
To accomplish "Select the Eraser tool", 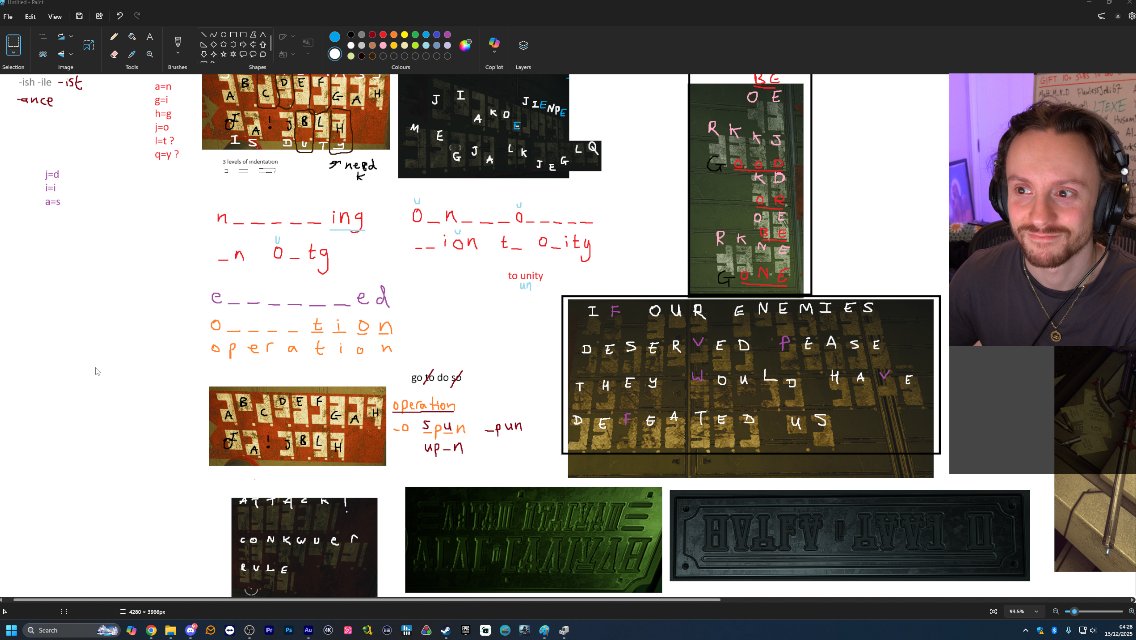I will click(x=114, y=54).
